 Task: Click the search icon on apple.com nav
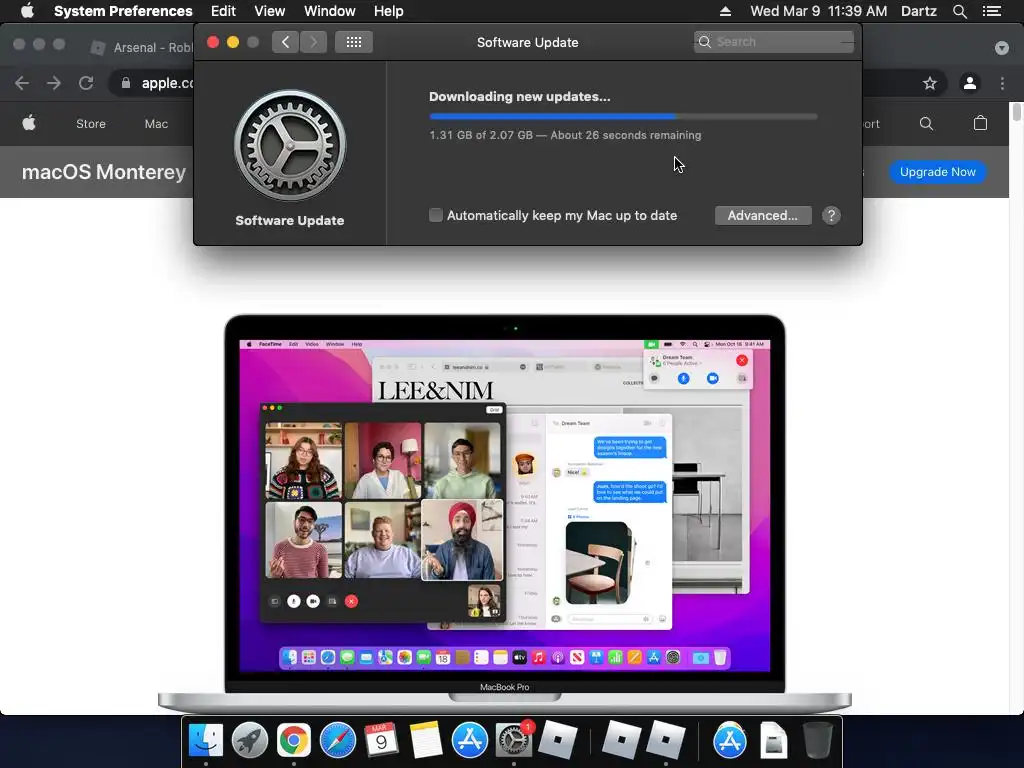(x=926, y=123)
